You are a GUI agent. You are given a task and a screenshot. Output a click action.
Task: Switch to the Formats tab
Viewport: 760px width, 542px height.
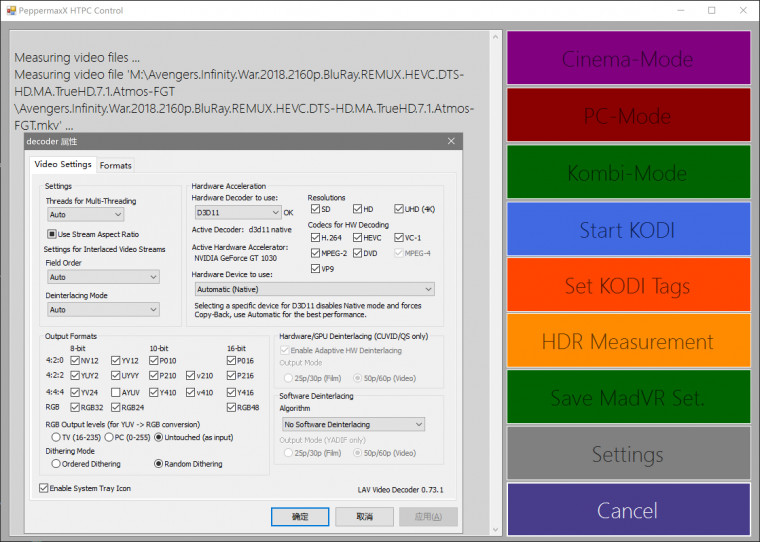(115, 165)
